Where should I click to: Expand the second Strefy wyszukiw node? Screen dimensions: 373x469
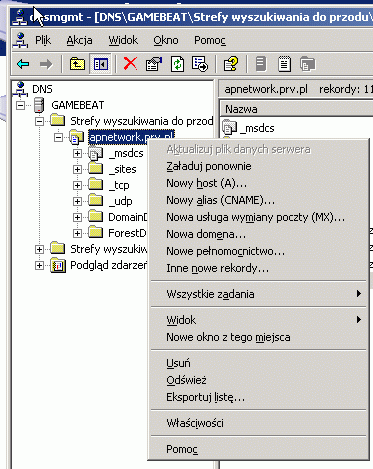click(x=39, y=249)
